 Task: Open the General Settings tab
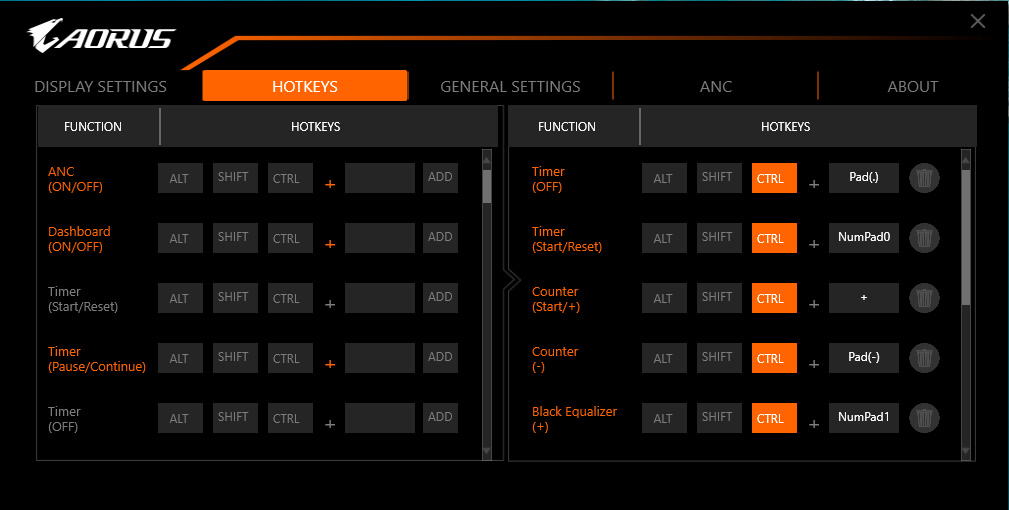[x=510, y=87]
